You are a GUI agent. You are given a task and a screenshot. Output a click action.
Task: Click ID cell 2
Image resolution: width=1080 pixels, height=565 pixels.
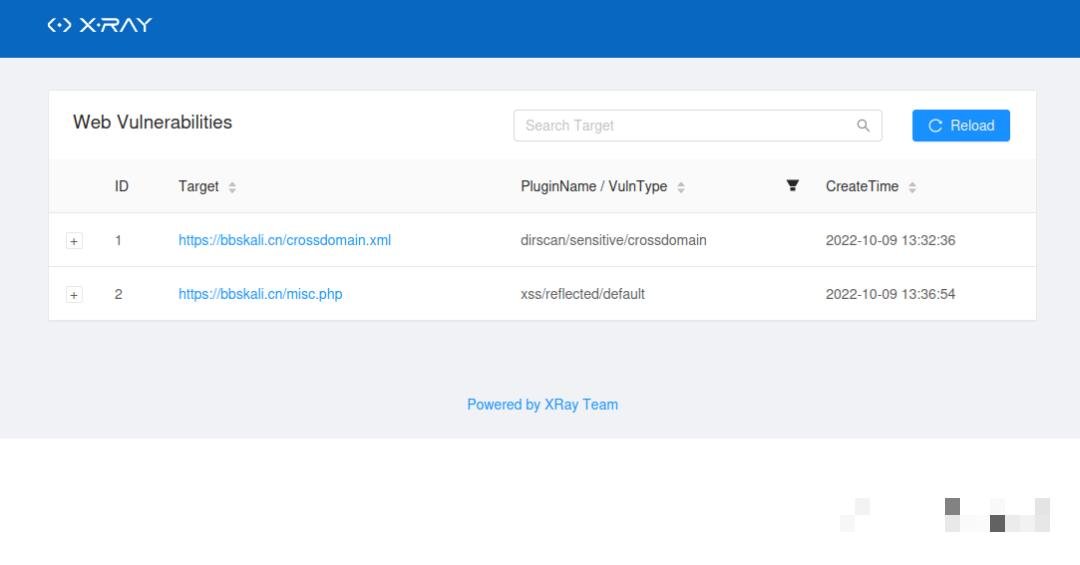(118, 294)
